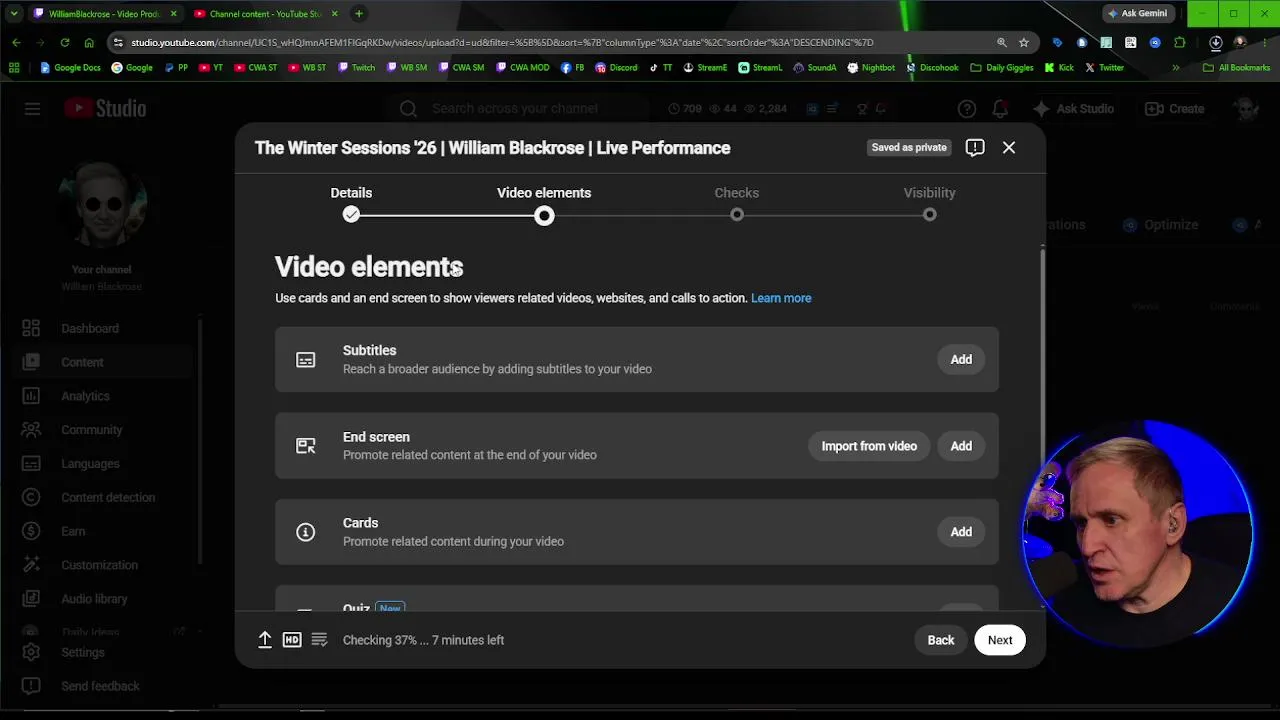Go to the Details step
The height and width of the screenshot is (720, 1280).
[x=351, y=203]
